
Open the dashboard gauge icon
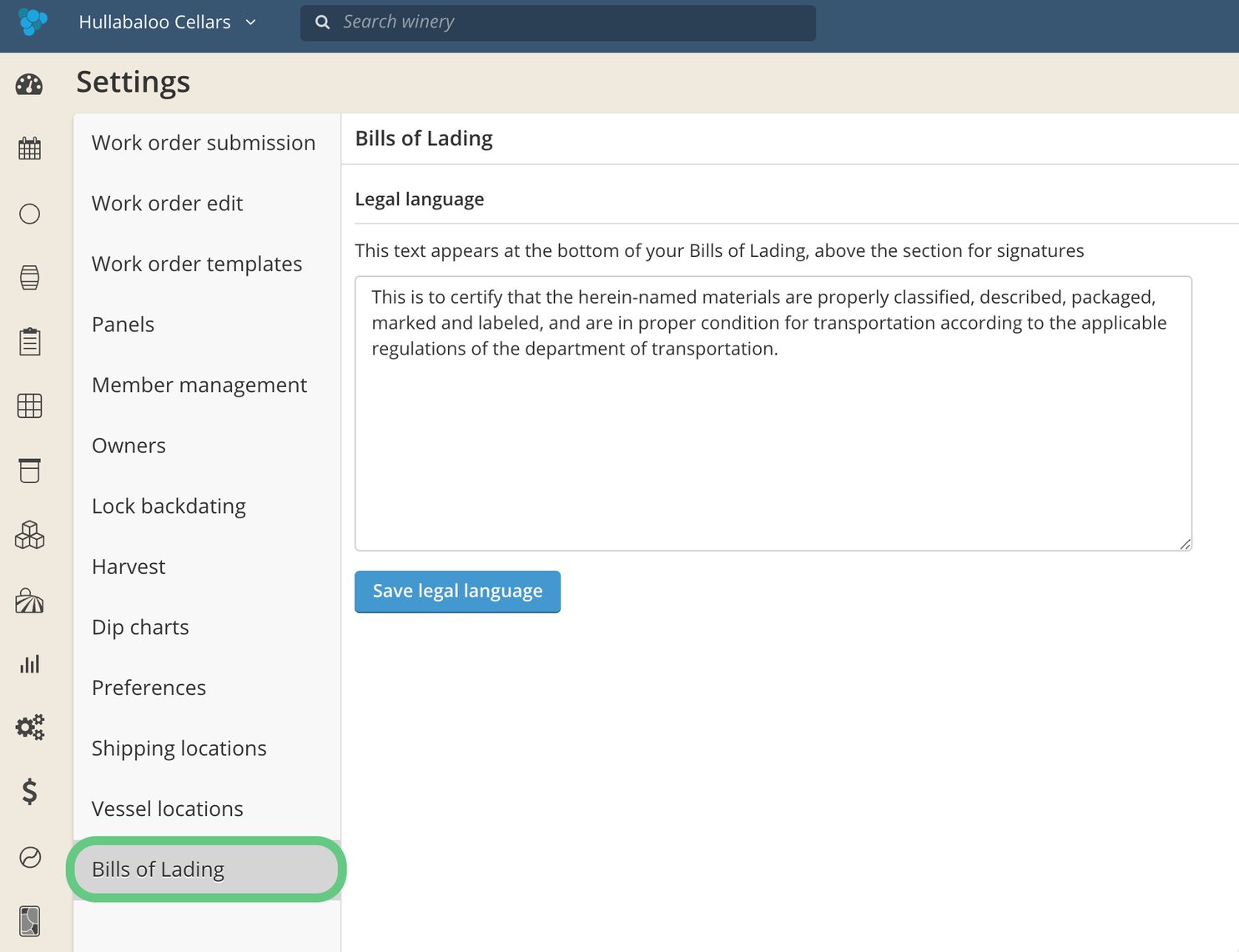coord(30,84)
